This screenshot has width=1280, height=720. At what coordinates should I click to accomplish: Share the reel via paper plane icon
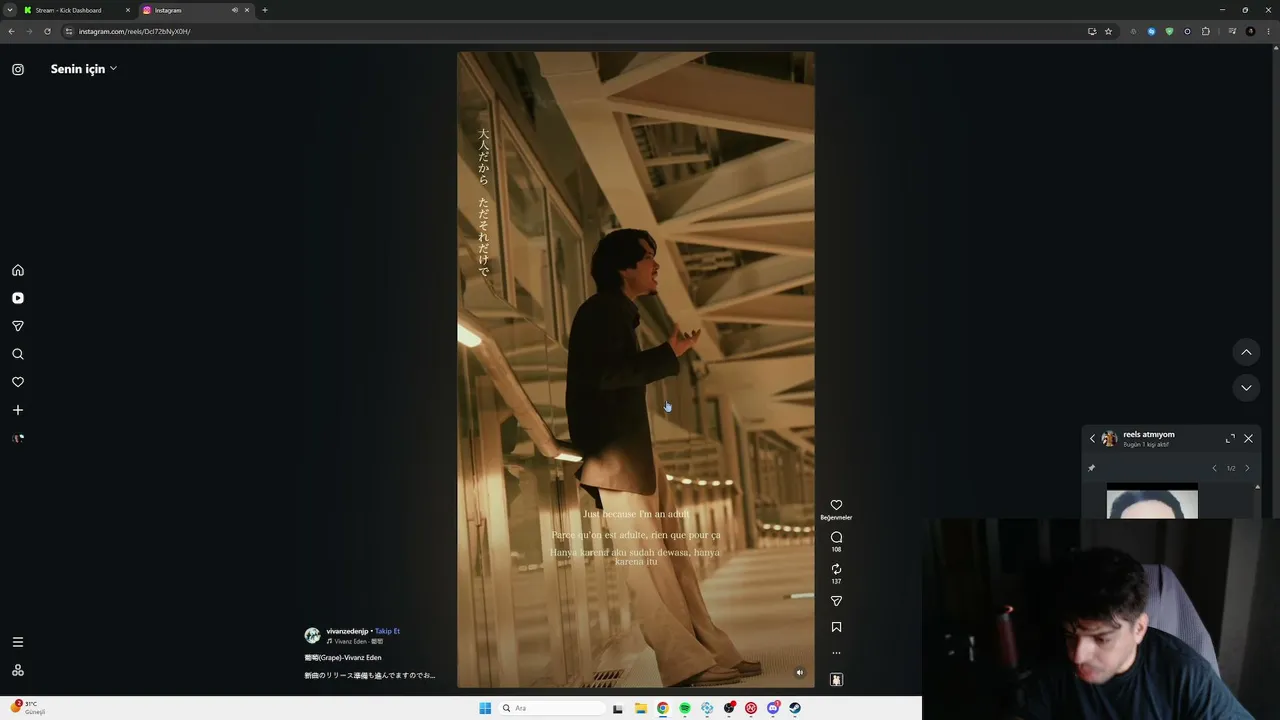pyautogui.click(x=836, y=601)
